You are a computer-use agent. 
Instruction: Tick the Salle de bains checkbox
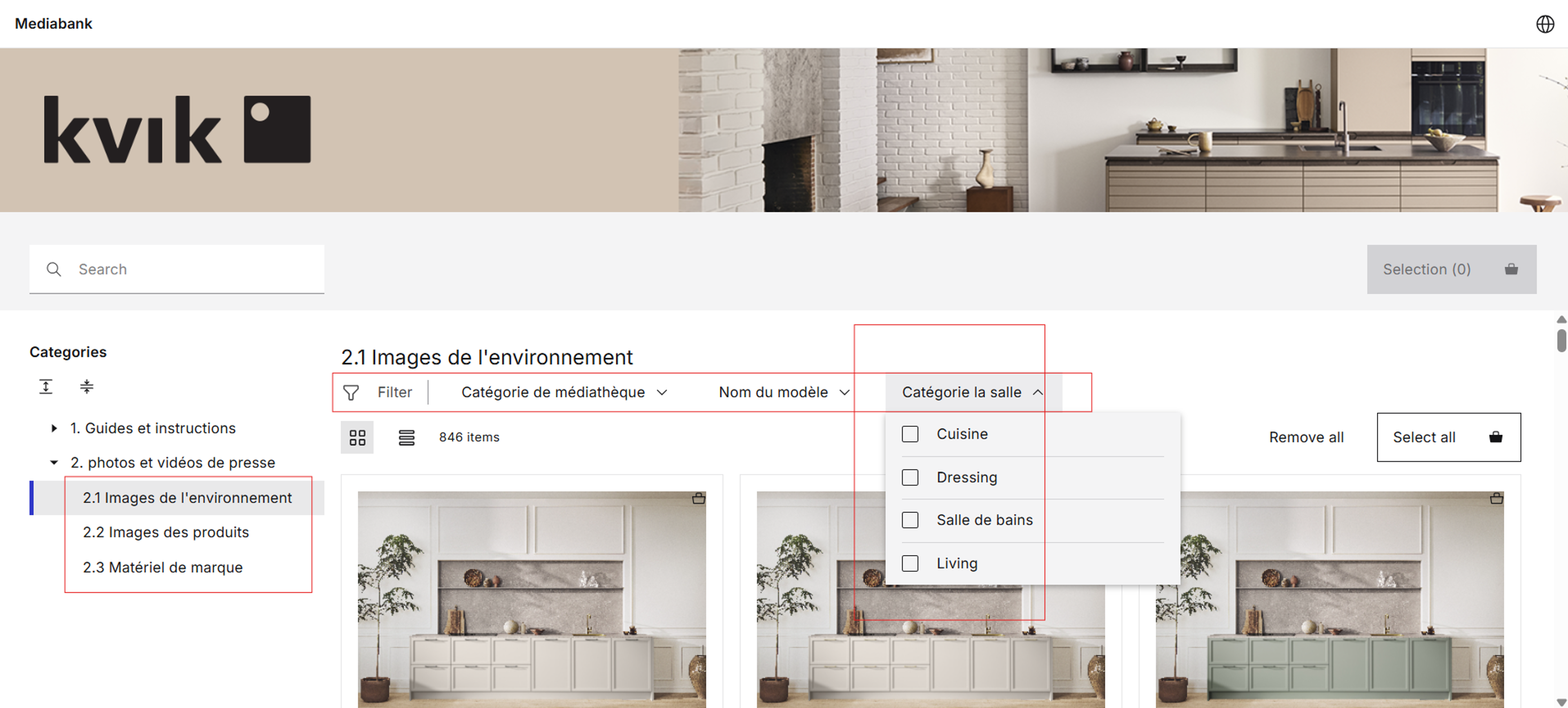point(910,520)
